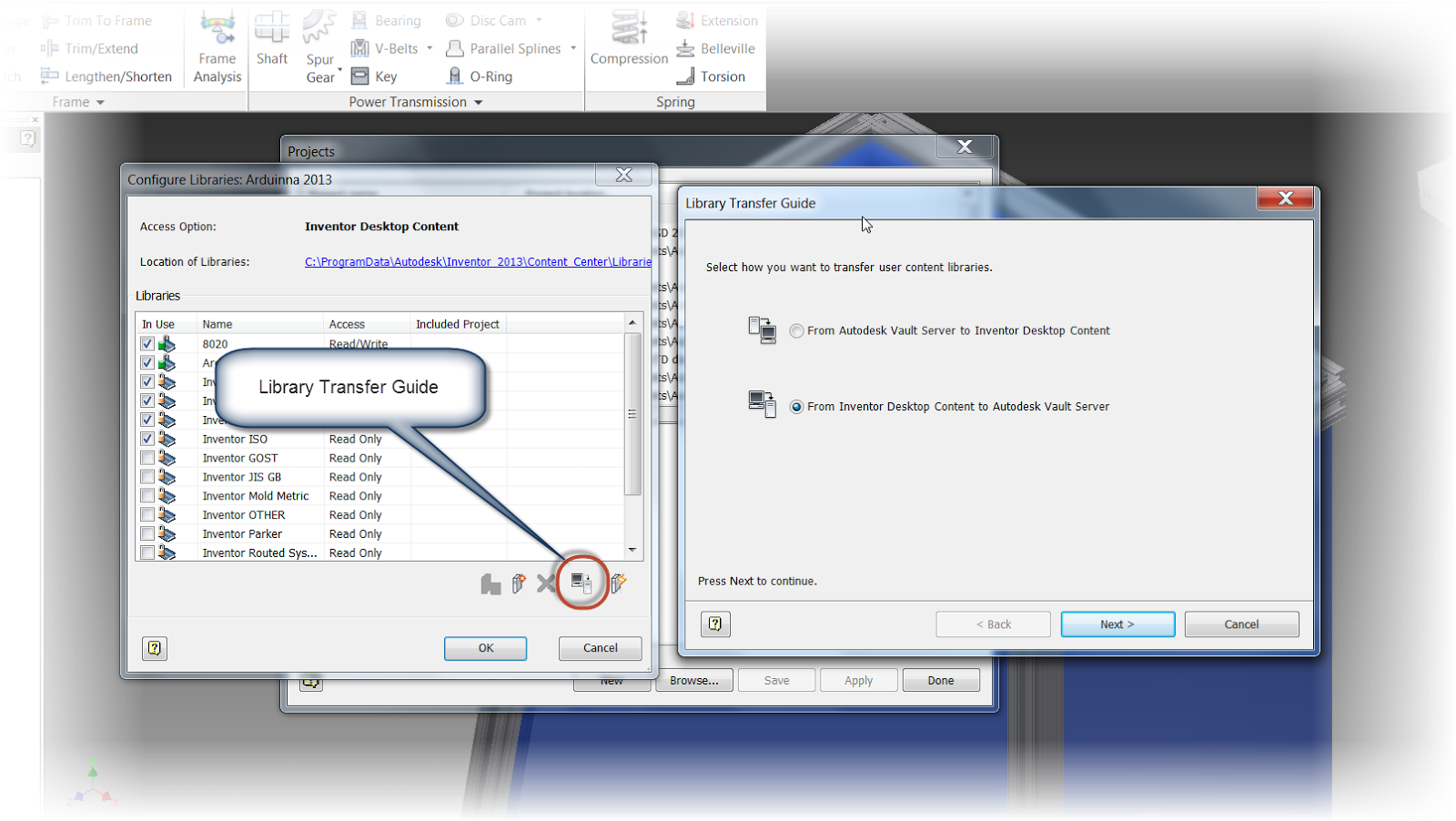The height and width of the screenshot is (821, 1456).
Task: Sort libraries by the Access column header
Action: click(x=367, y=324)
